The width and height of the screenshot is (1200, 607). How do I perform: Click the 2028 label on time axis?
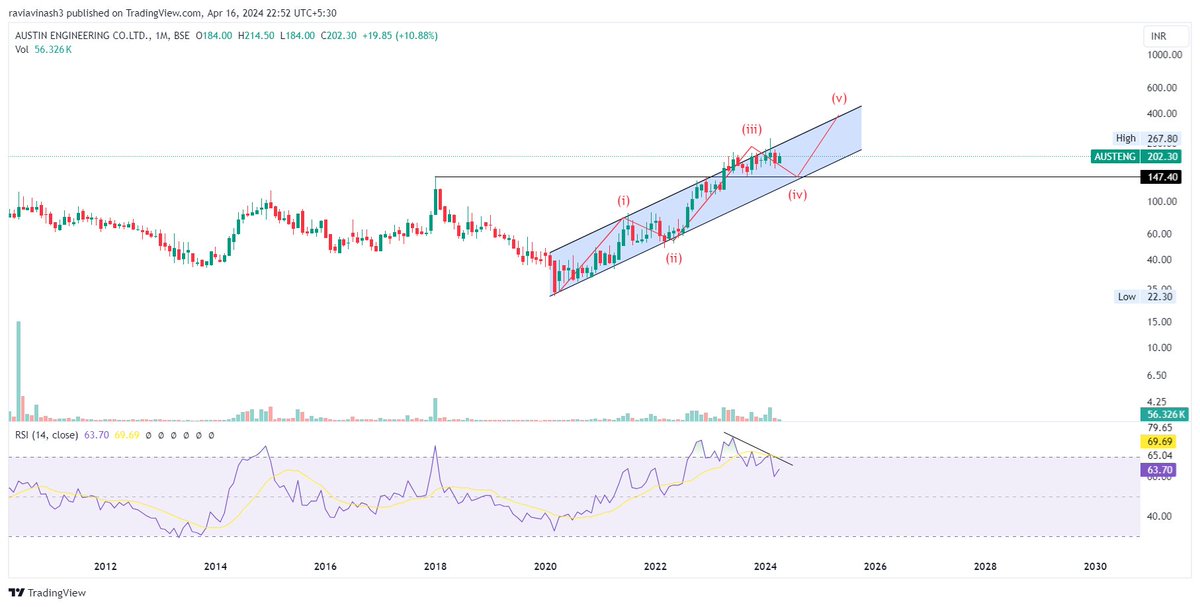point(985,566)
